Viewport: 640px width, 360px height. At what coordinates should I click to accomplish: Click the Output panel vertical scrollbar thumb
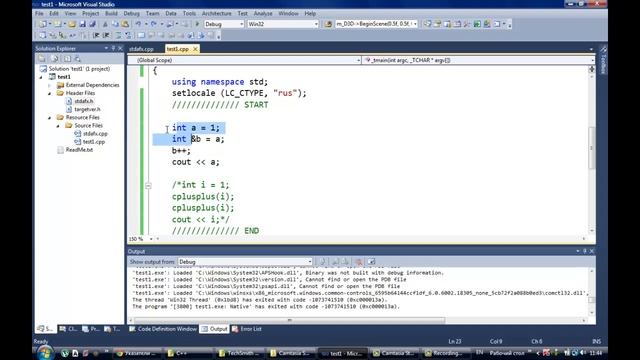(591, 300)
